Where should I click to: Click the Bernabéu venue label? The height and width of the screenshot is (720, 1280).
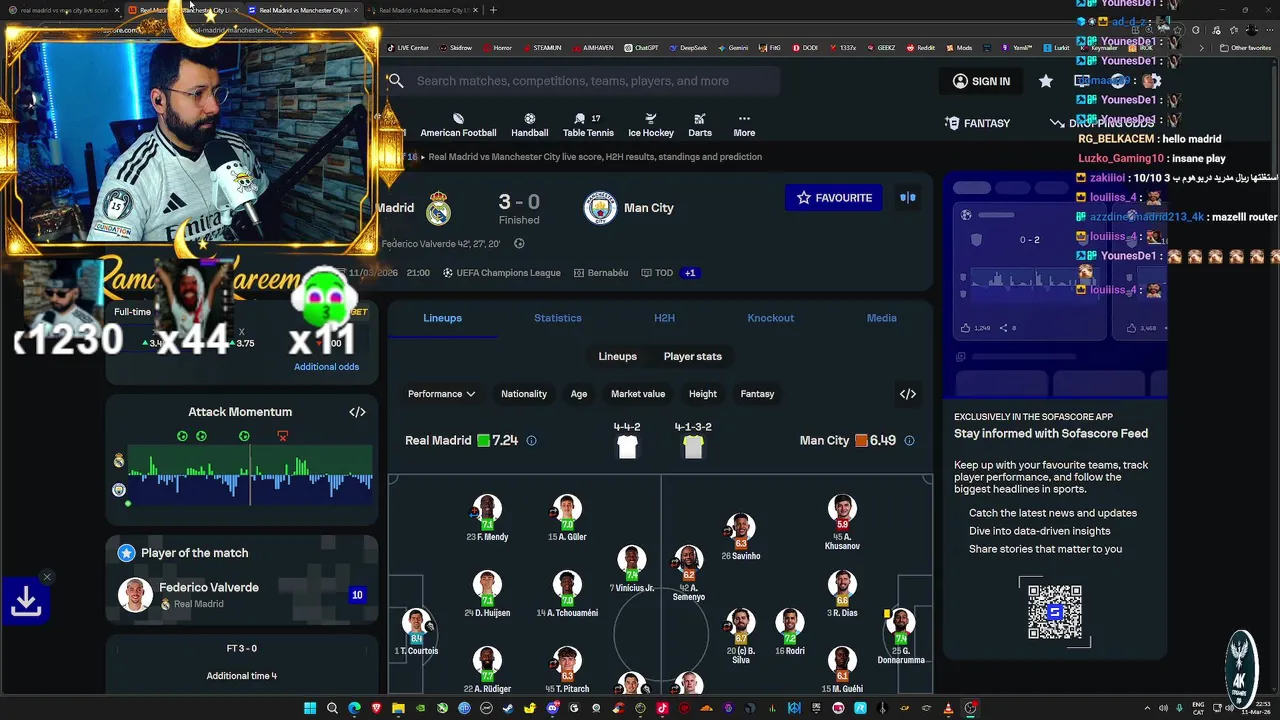600,273
